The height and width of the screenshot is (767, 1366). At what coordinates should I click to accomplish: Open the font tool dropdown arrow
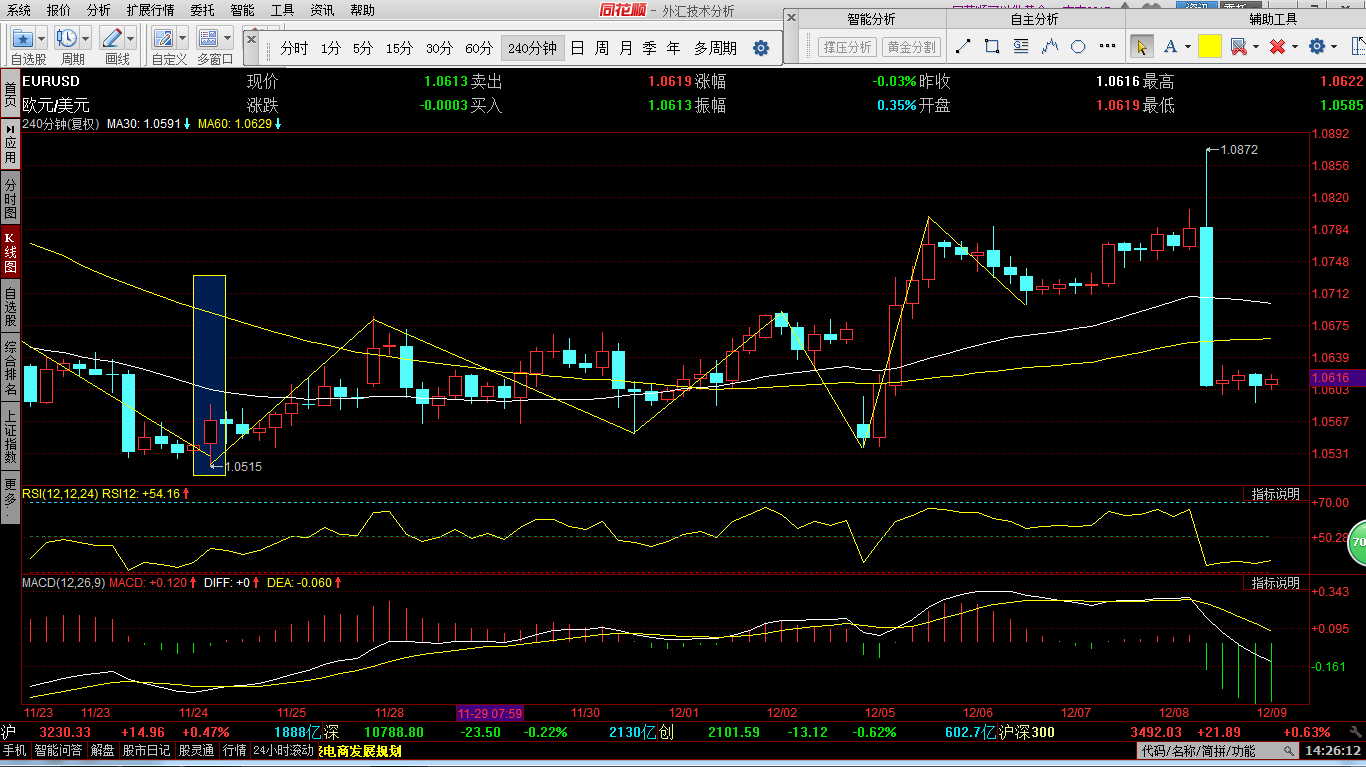[1187, 47]
